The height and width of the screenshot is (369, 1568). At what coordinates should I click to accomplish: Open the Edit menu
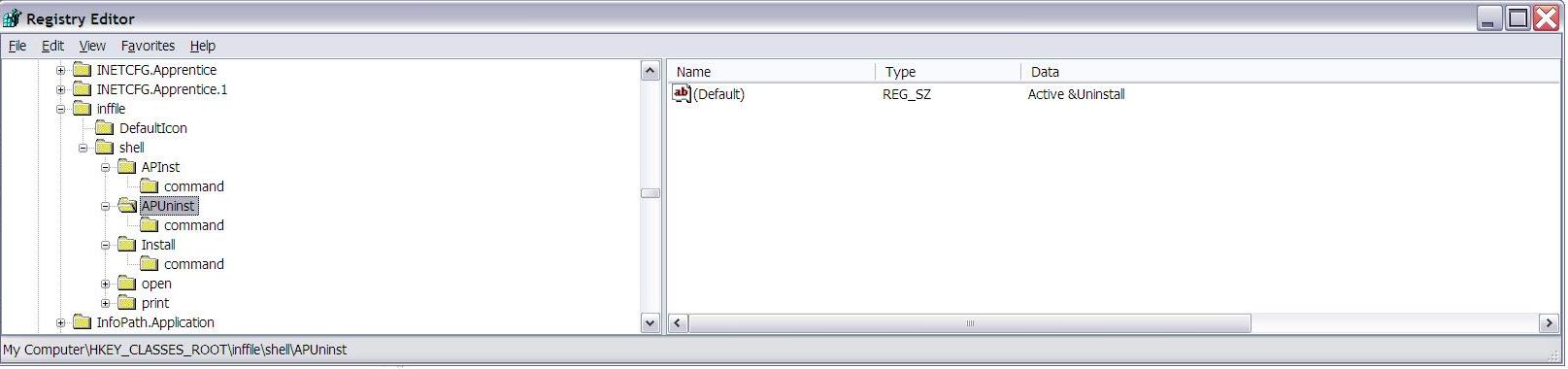click(52, 46)
